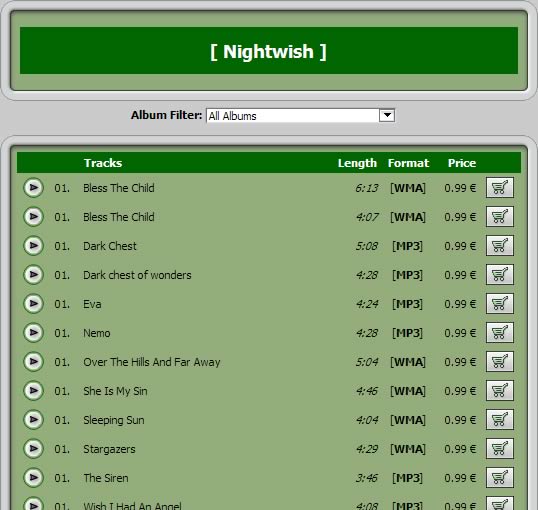Add Stargazers to the shopping cart

[x=500, y=449]
